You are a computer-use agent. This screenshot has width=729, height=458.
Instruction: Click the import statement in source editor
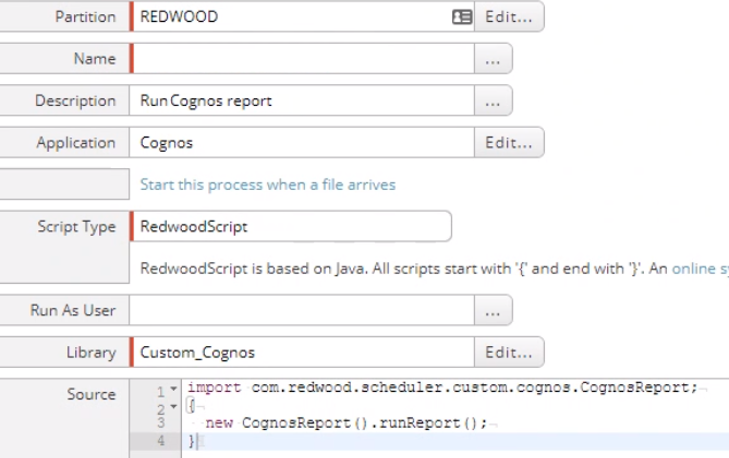[x=443, y=388]
